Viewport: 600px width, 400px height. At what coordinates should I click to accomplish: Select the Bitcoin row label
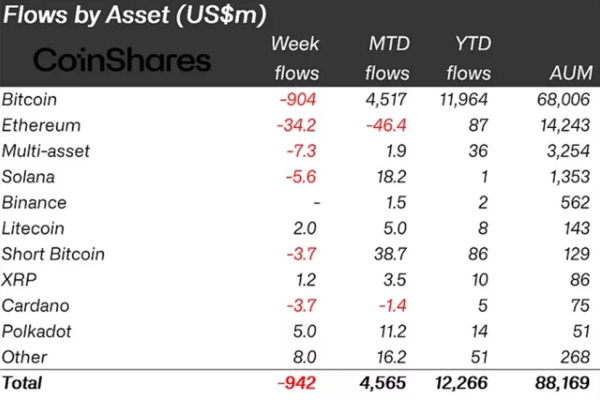coord(29,100)
